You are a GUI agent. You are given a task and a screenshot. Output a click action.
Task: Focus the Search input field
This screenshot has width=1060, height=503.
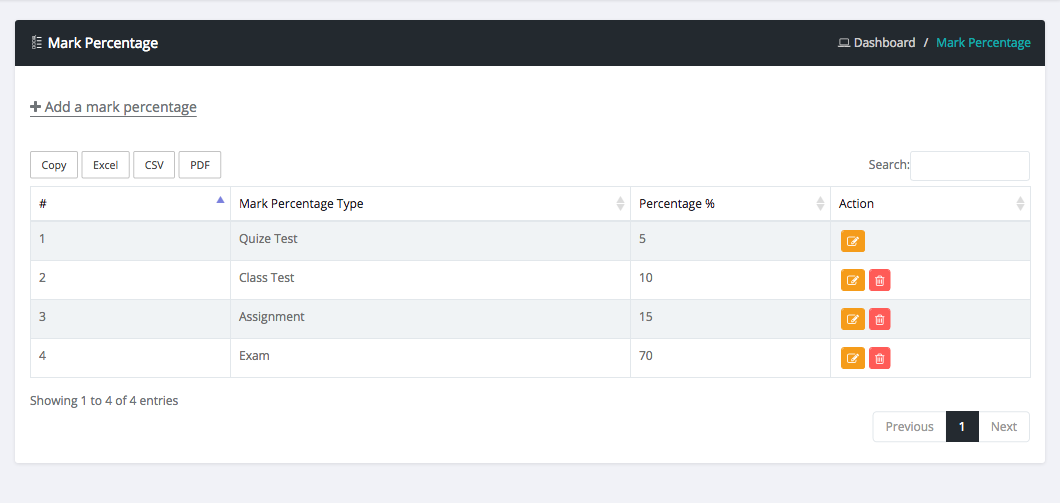969,166
